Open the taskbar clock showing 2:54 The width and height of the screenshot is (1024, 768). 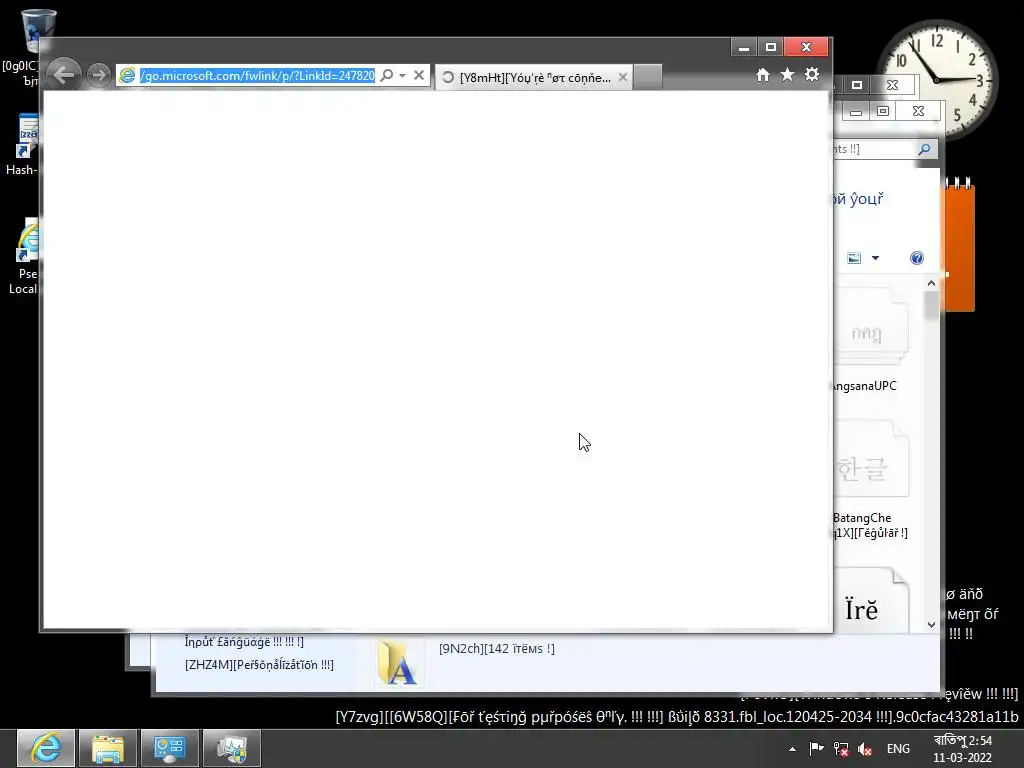[x=963, y=749]
